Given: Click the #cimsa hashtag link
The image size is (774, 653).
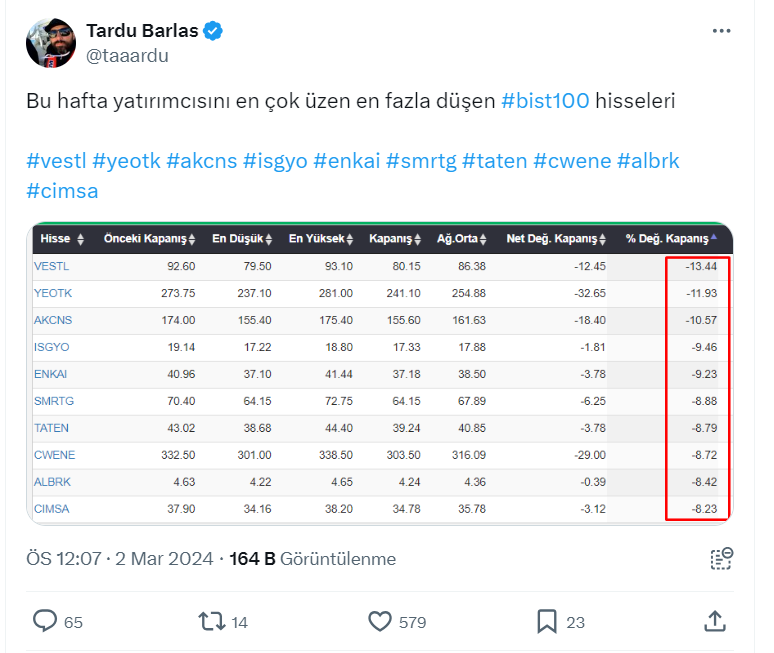Looking at the screenshot, I should click(62, 190).
